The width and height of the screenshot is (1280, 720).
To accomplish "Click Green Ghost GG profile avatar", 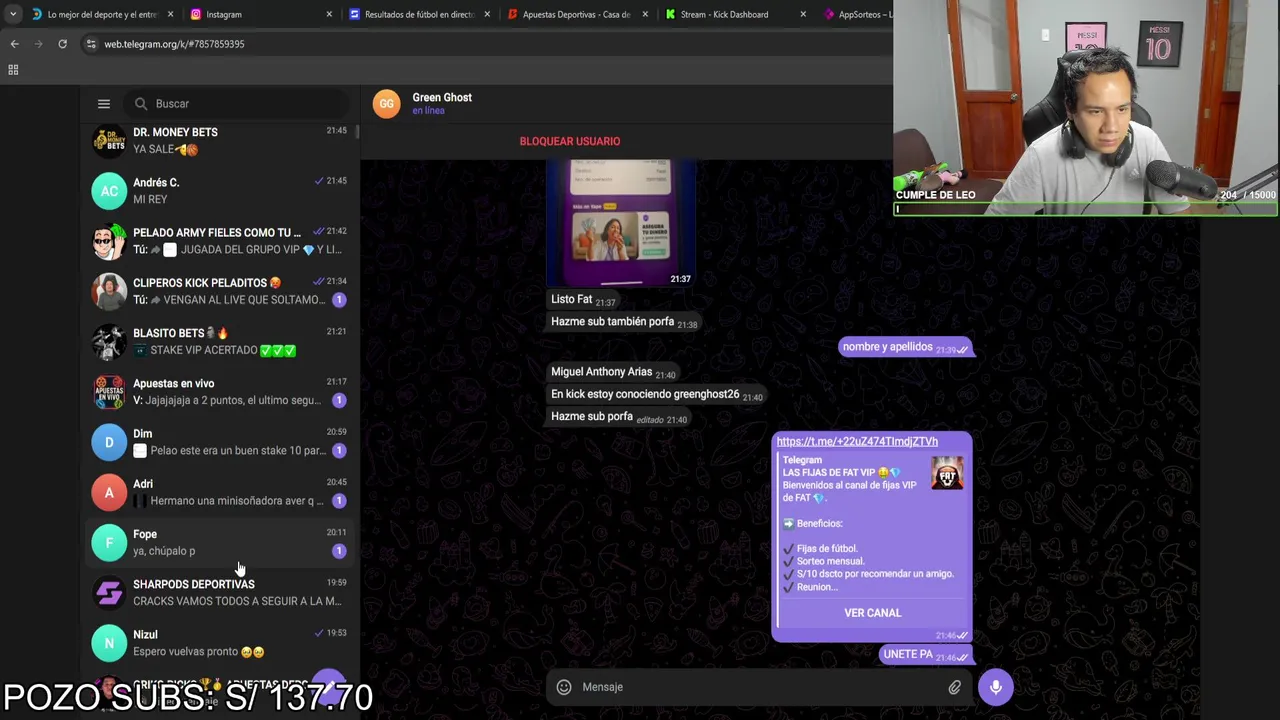I will 386,103.
